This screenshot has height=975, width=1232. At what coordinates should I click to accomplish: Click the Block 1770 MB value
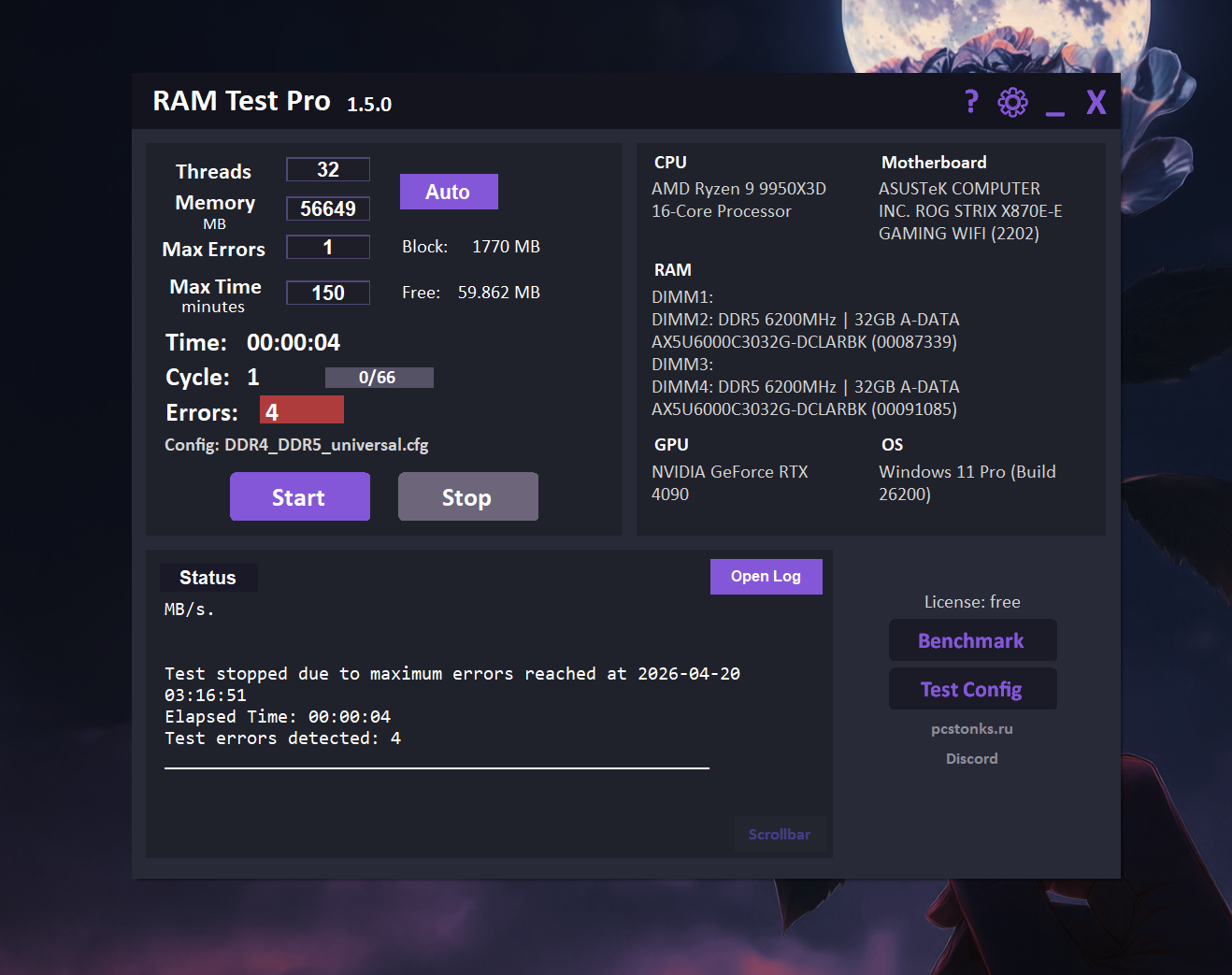click(506, 247)
